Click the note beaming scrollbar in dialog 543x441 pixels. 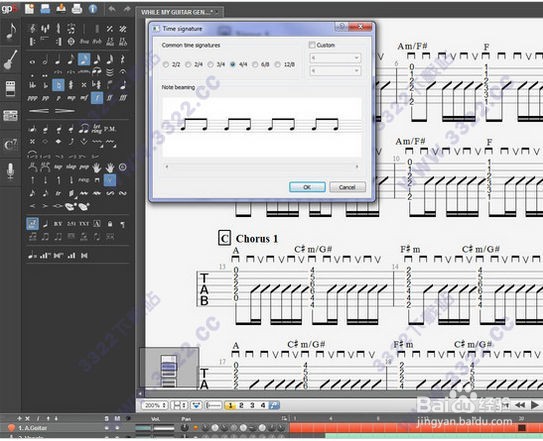pyautogui.click(x=261, y=167)
